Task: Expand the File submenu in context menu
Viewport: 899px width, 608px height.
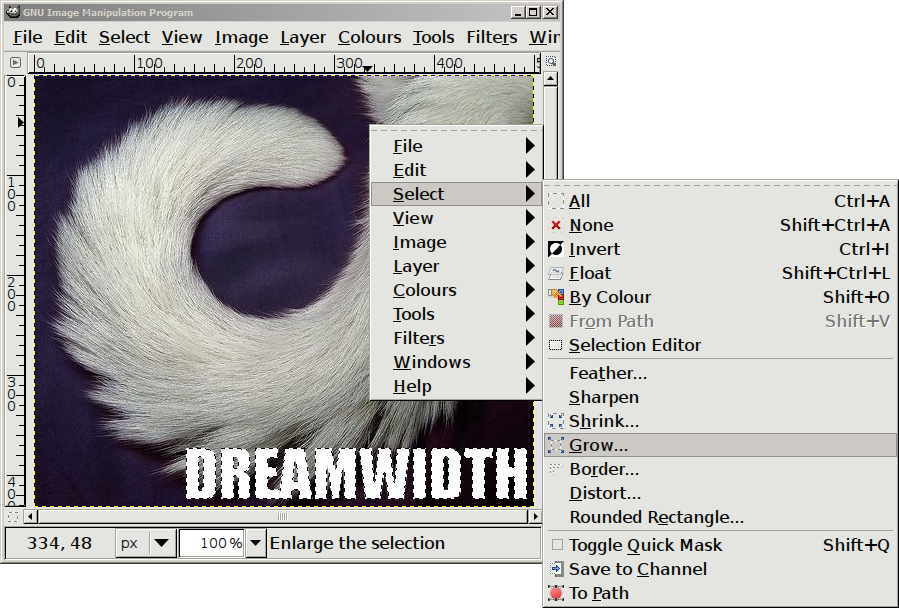Action: pos(456,146)
